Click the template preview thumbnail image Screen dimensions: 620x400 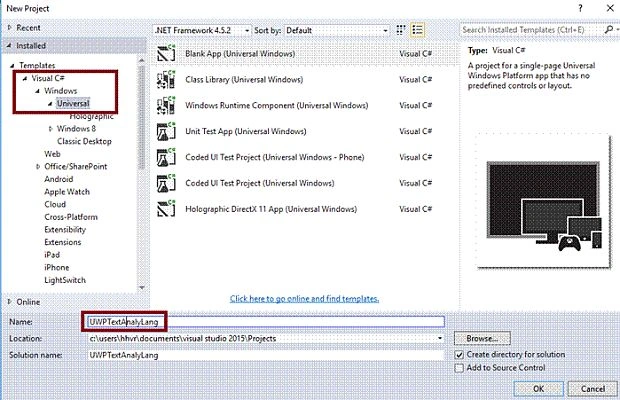pyautogui.click(x=544, y=202)
